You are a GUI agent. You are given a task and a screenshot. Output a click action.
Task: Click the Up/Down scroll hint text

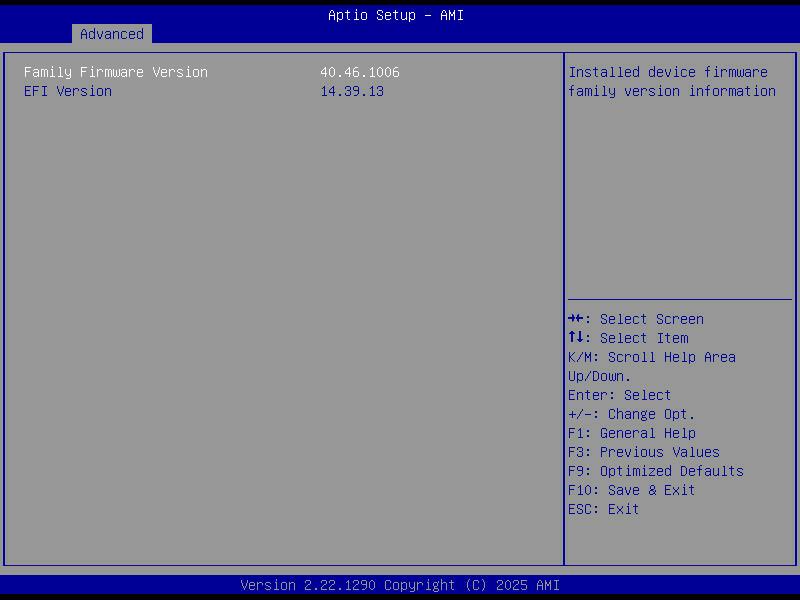[596, 376]
